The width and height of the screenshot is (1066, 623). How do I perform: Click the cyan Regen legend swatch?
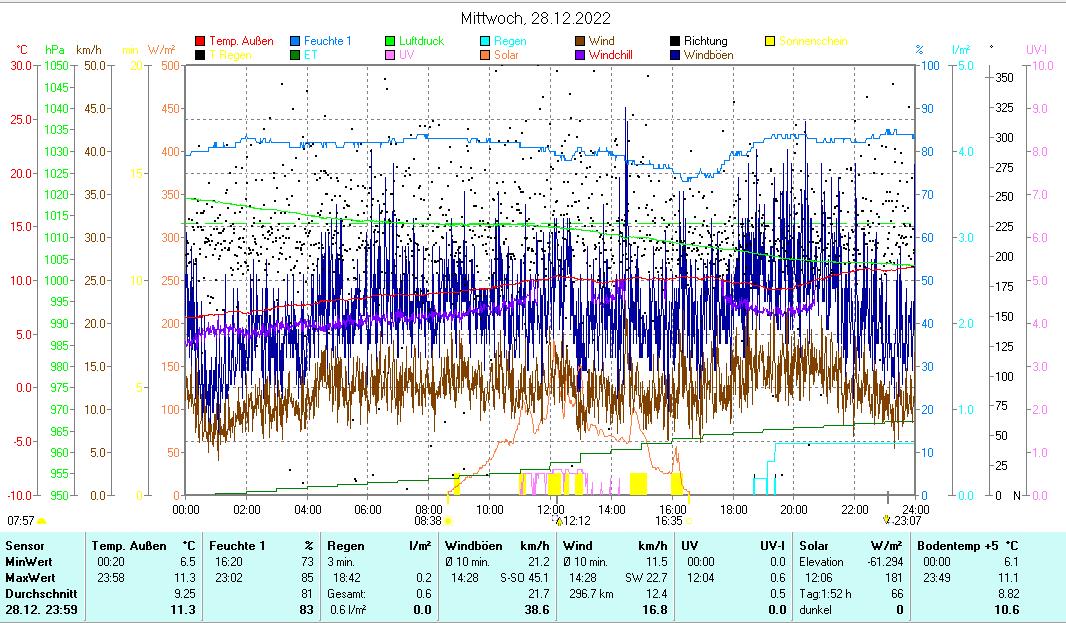point(485,41)
